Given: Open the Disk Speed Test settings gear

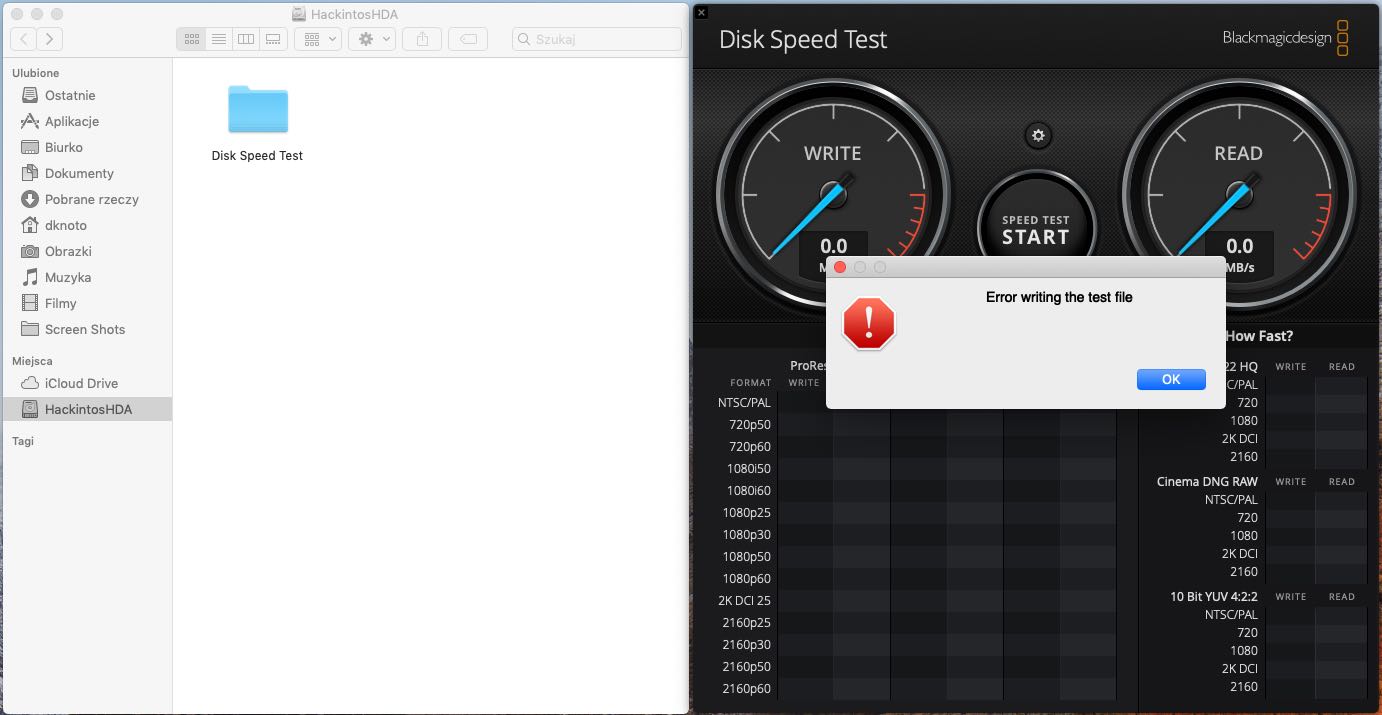Looking at the screenshot, I should (1038, 136).
